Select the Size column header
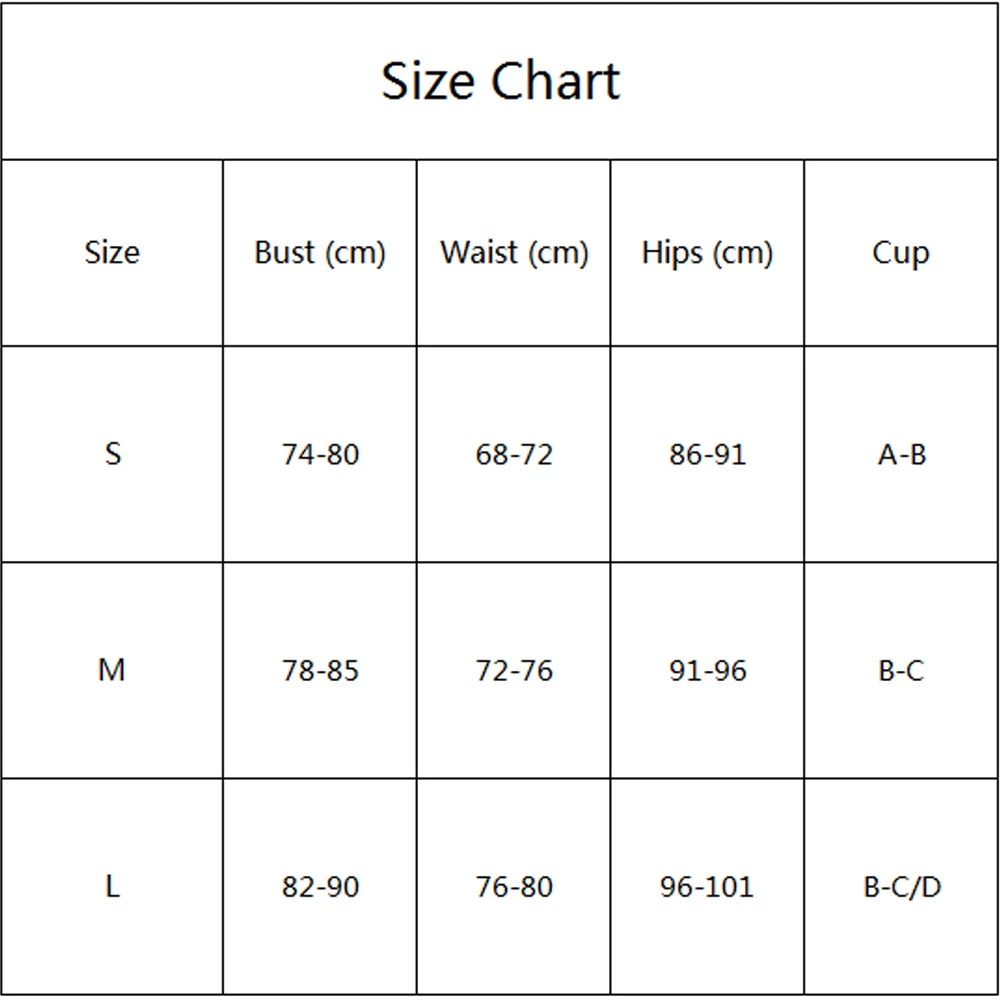 click(x=112, y=253)
